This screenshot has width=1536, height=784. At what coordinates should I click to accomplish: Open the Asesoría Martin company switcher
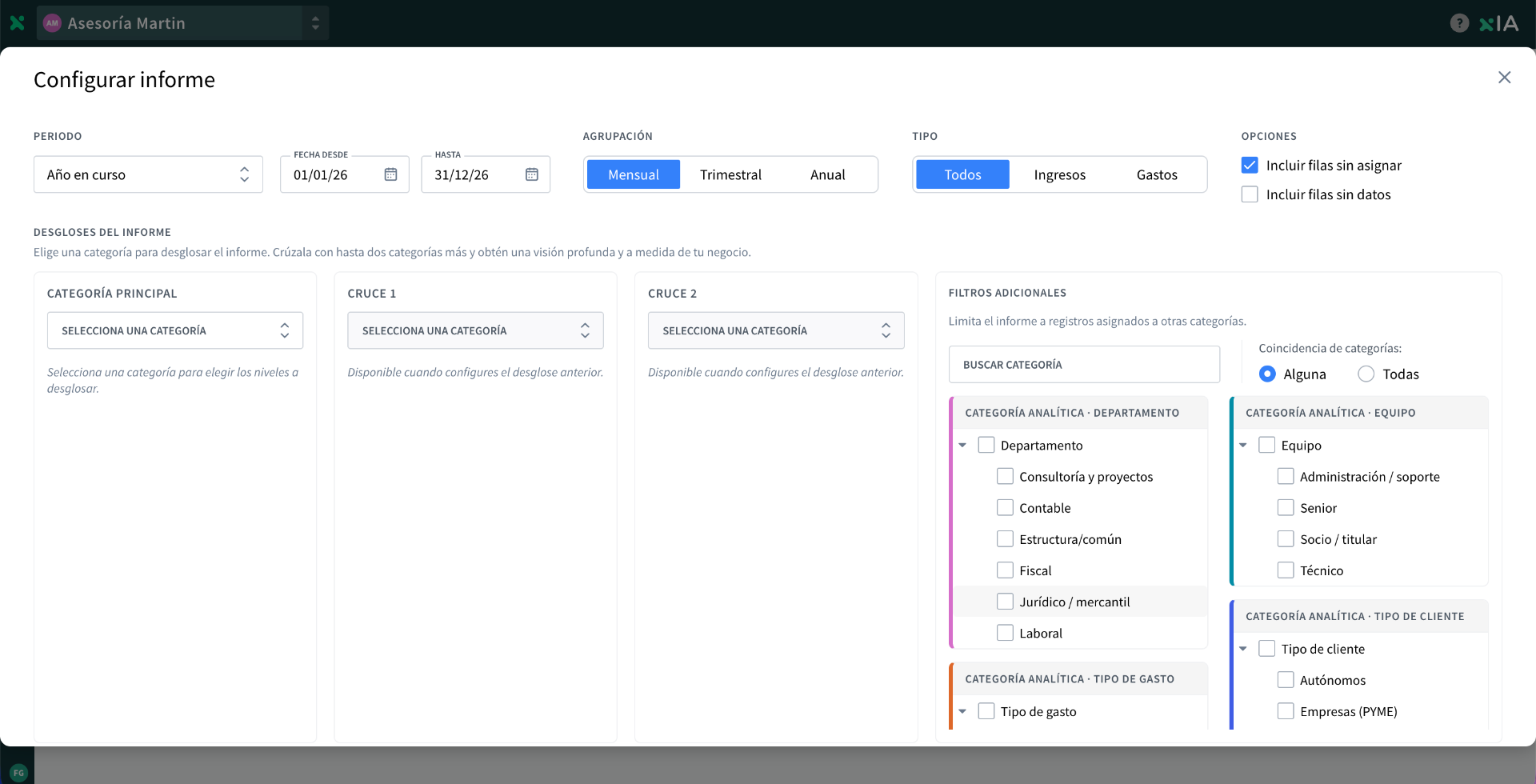(x=182, y=23)
